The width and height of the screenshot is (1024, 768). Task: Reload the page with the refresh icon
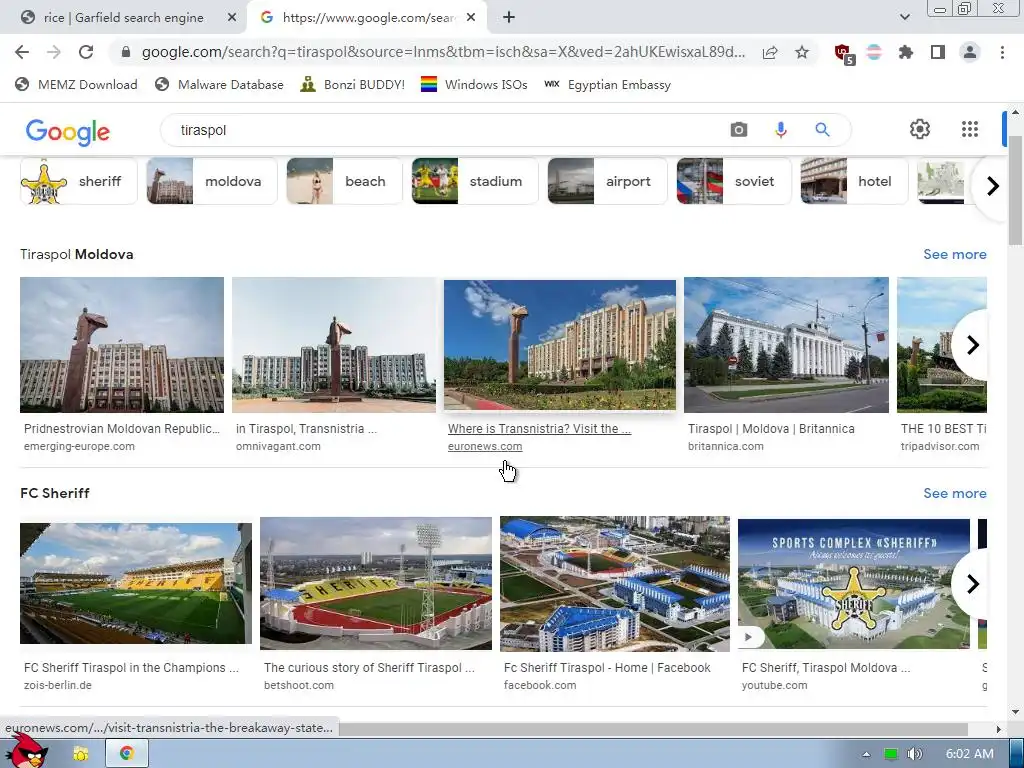86,52
